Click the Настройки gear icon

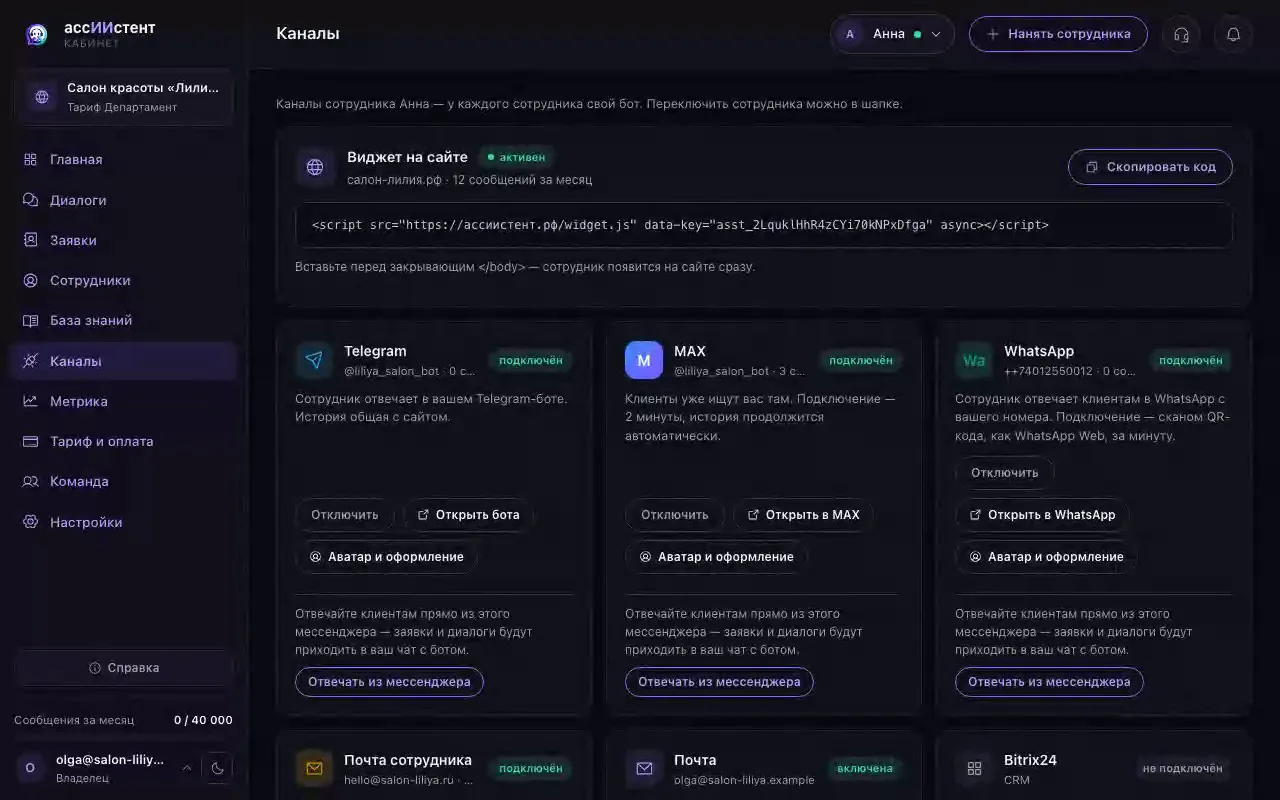coord(30,522)
